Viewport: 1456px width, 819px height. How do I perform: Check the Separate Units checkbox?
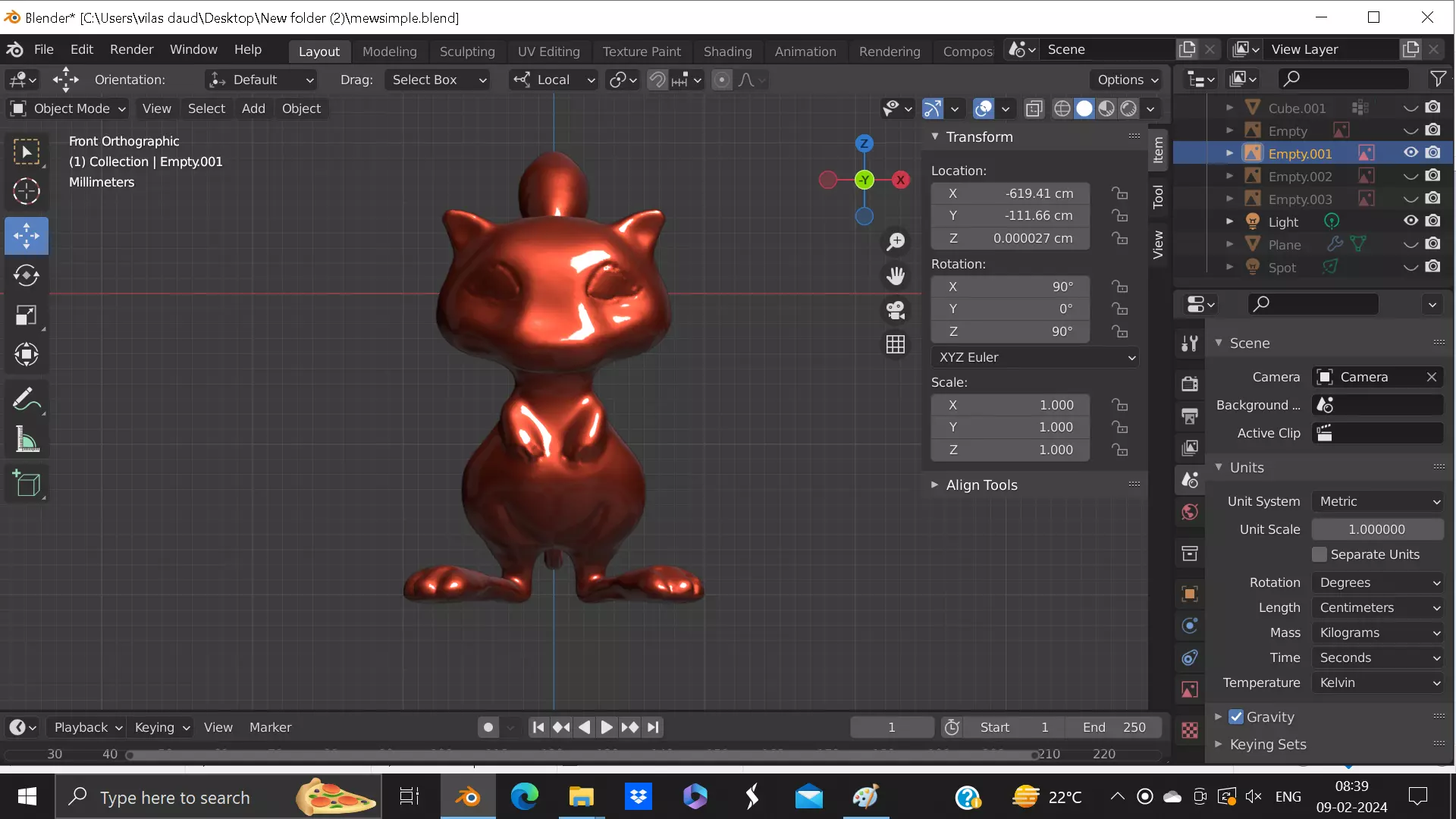tap(1319, 554)
